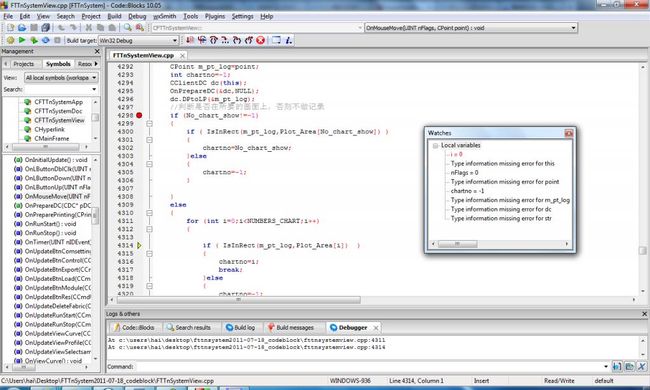Toggle the breakpoint on line 4298
The width and height of the screenshot is (650, 390).
click(x=139, y=115)
